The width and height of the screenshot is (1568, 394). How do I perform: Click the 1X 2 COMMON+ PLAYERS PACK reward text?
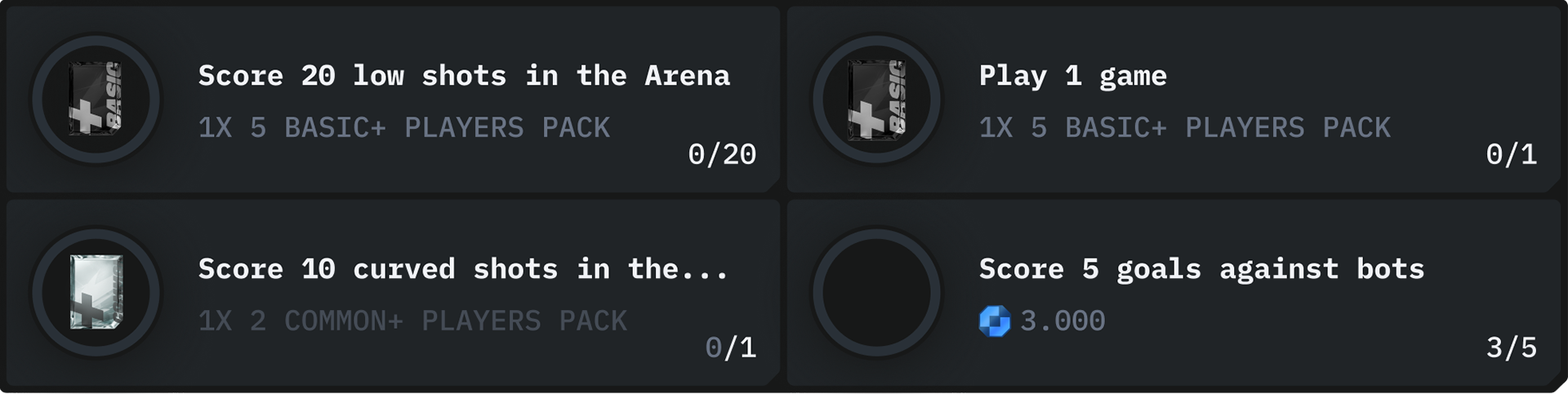tap(412, 321)
